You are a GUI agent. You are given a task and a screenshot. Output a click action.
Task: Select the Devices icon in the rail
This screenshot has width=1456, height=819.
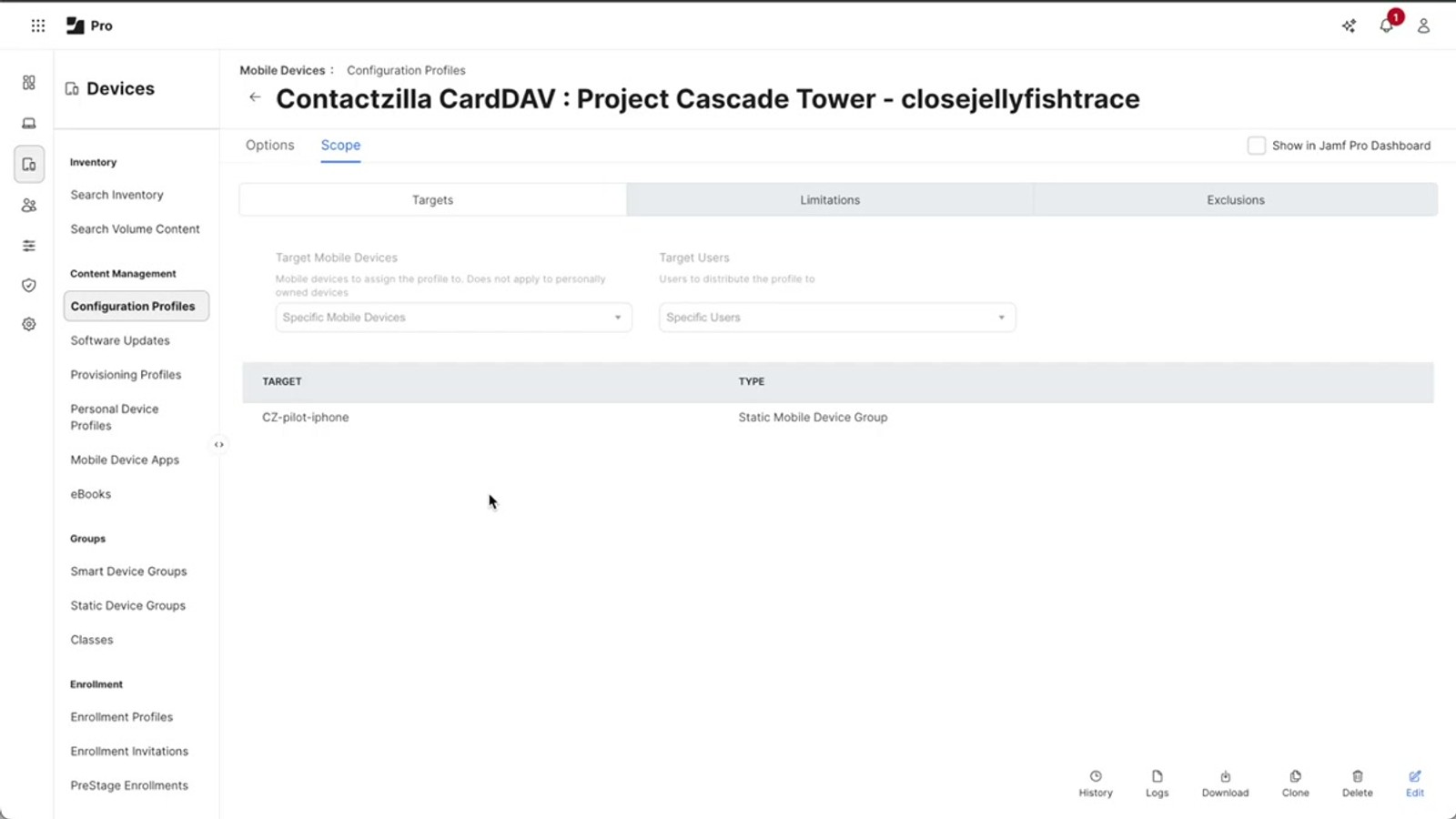click(x=29, y=165)
